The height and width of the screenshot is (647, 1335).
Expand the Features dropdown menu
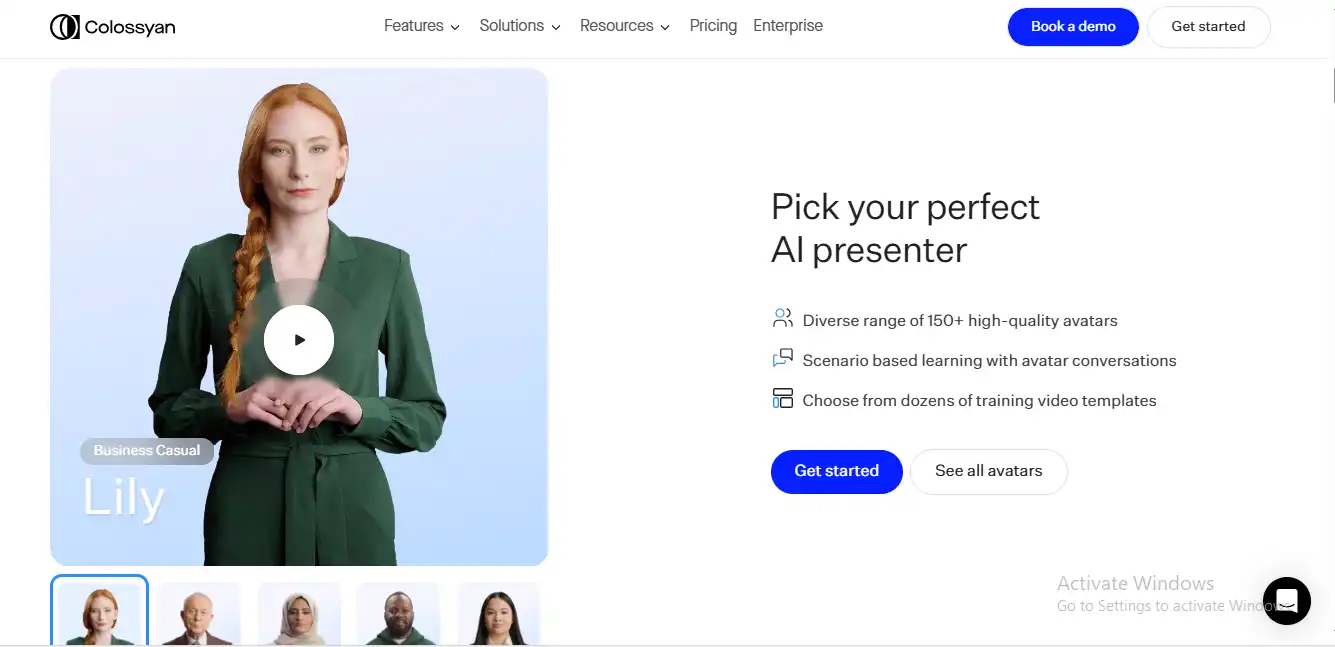coord(421,26)
